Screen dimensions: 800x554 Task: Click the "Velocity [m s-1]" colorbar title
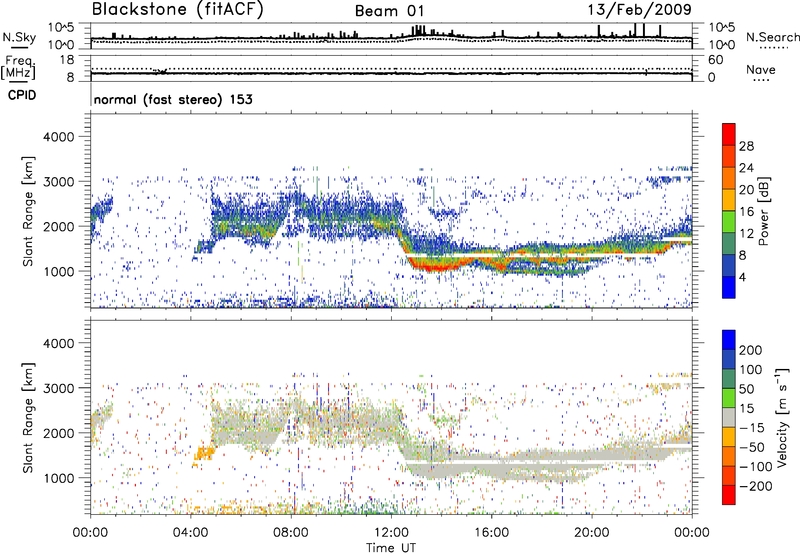pyautogui.click(x=782, y=417)
